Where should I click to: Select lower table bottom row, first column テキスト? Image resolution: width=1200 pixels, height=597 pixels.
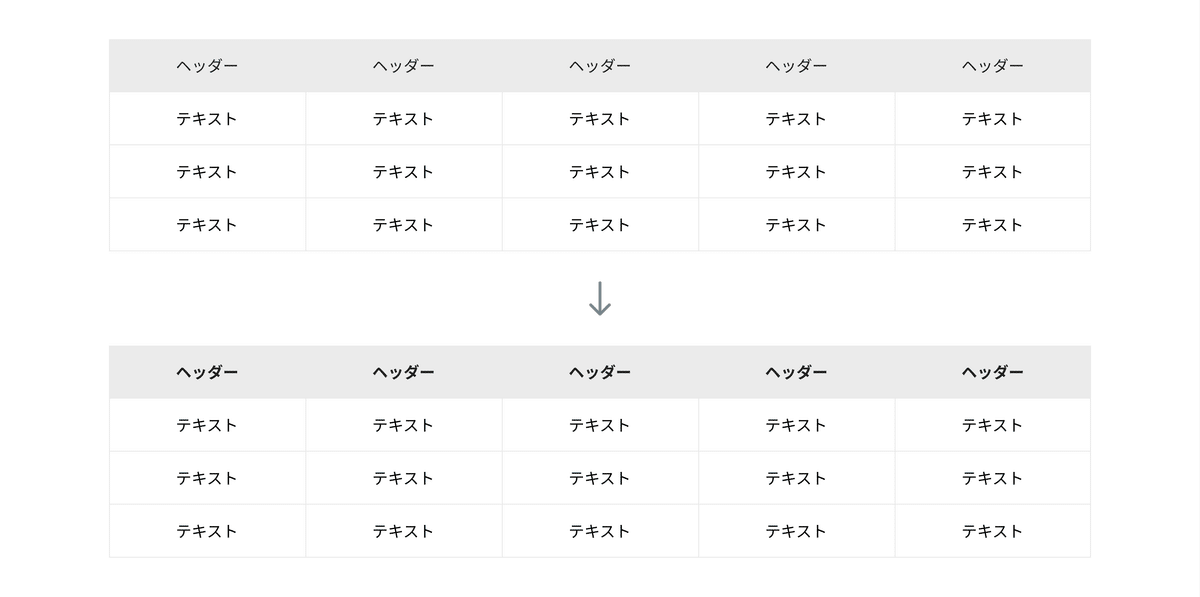point(207,531)
